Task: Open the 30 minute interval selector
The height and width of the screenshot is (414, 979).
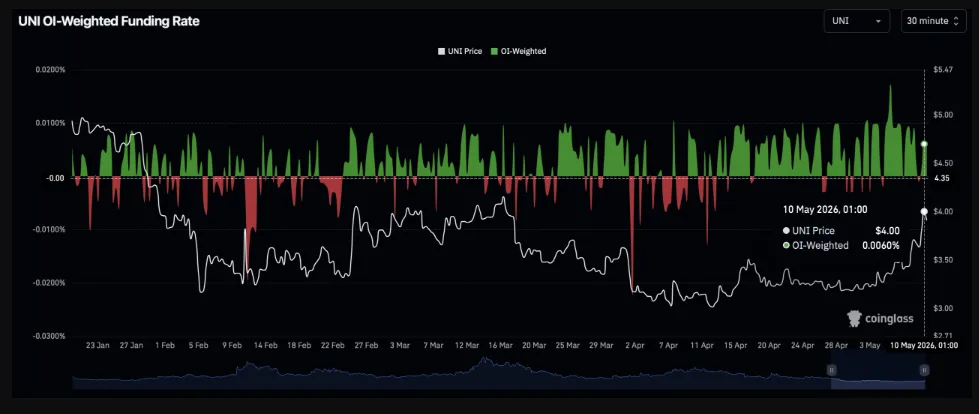Action: [x=935, y=21]
